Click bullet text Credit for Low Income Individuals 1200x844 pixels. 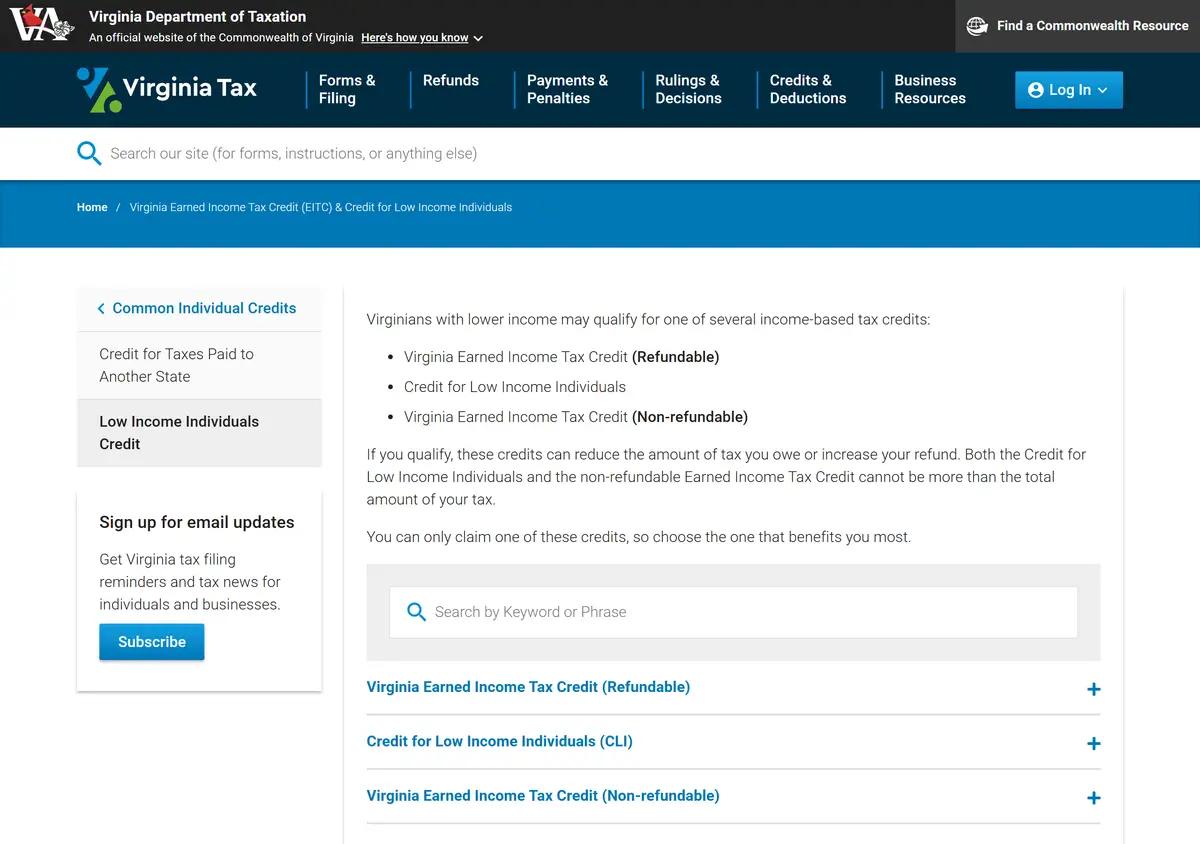(515, 387)
